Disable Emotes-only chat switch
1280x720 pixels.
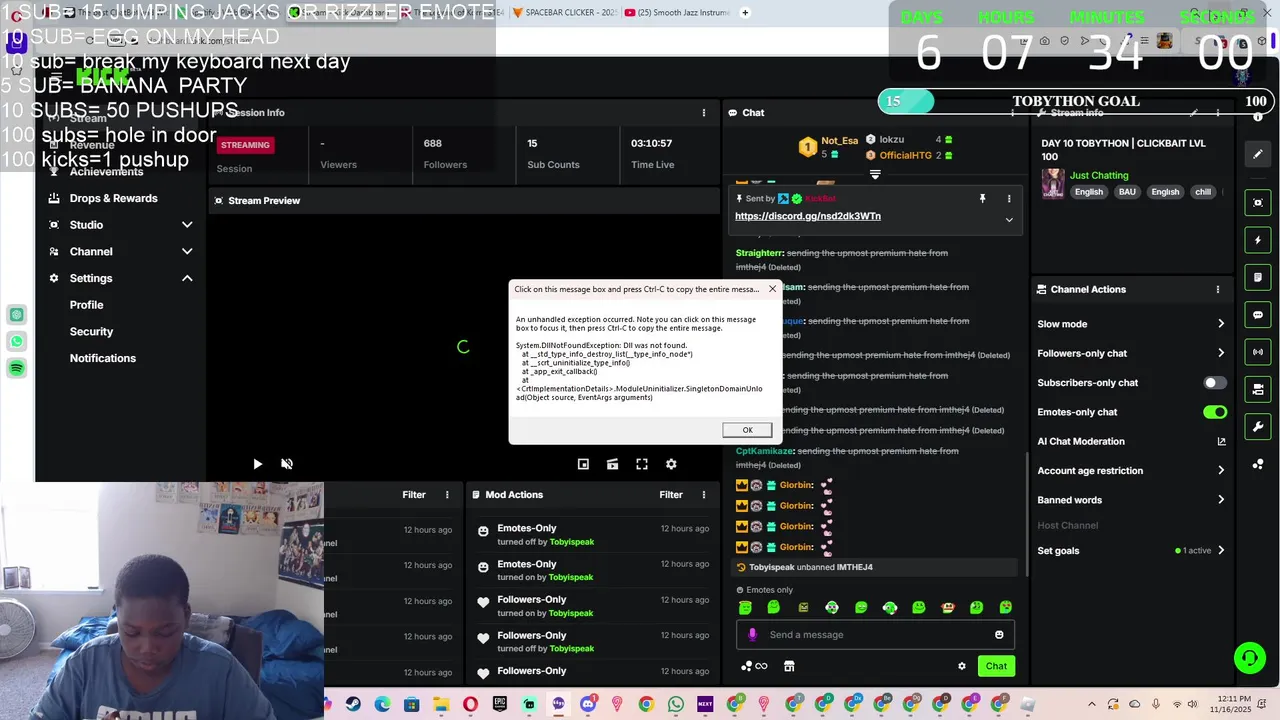coord(1215,412)
